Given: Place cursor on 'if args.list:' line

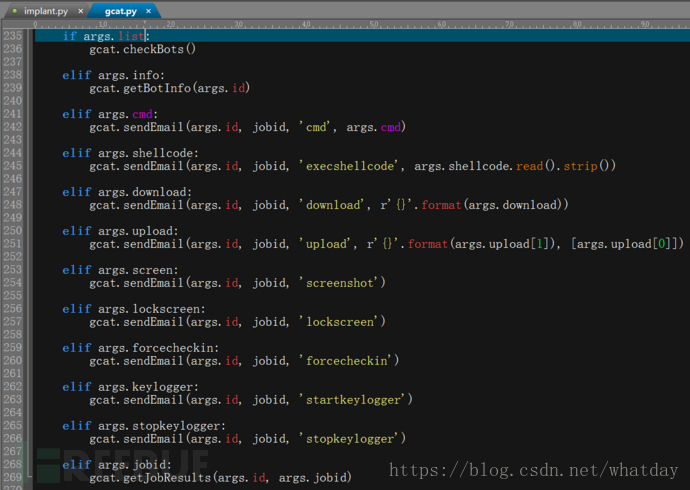Looking at the screenshot, I should point(106,36).
